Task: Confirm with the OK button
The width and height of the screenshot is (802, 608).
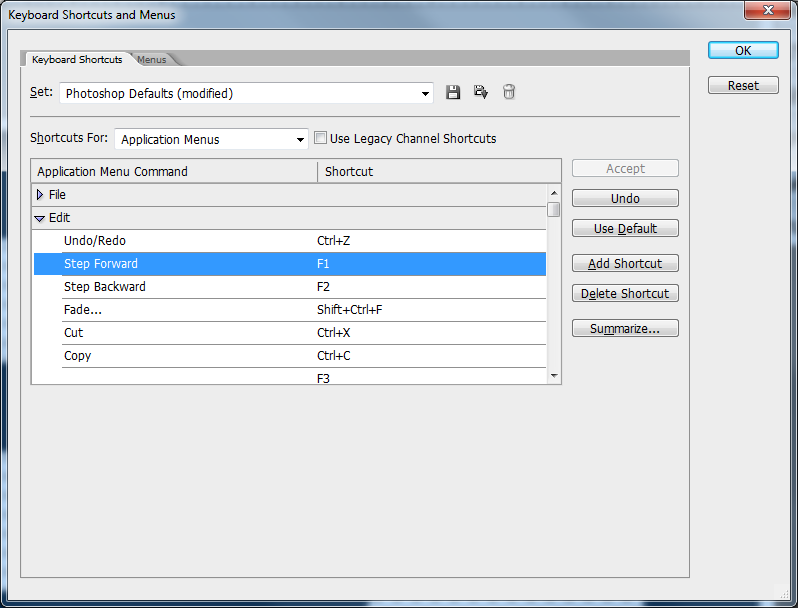Action: (743, 51)
